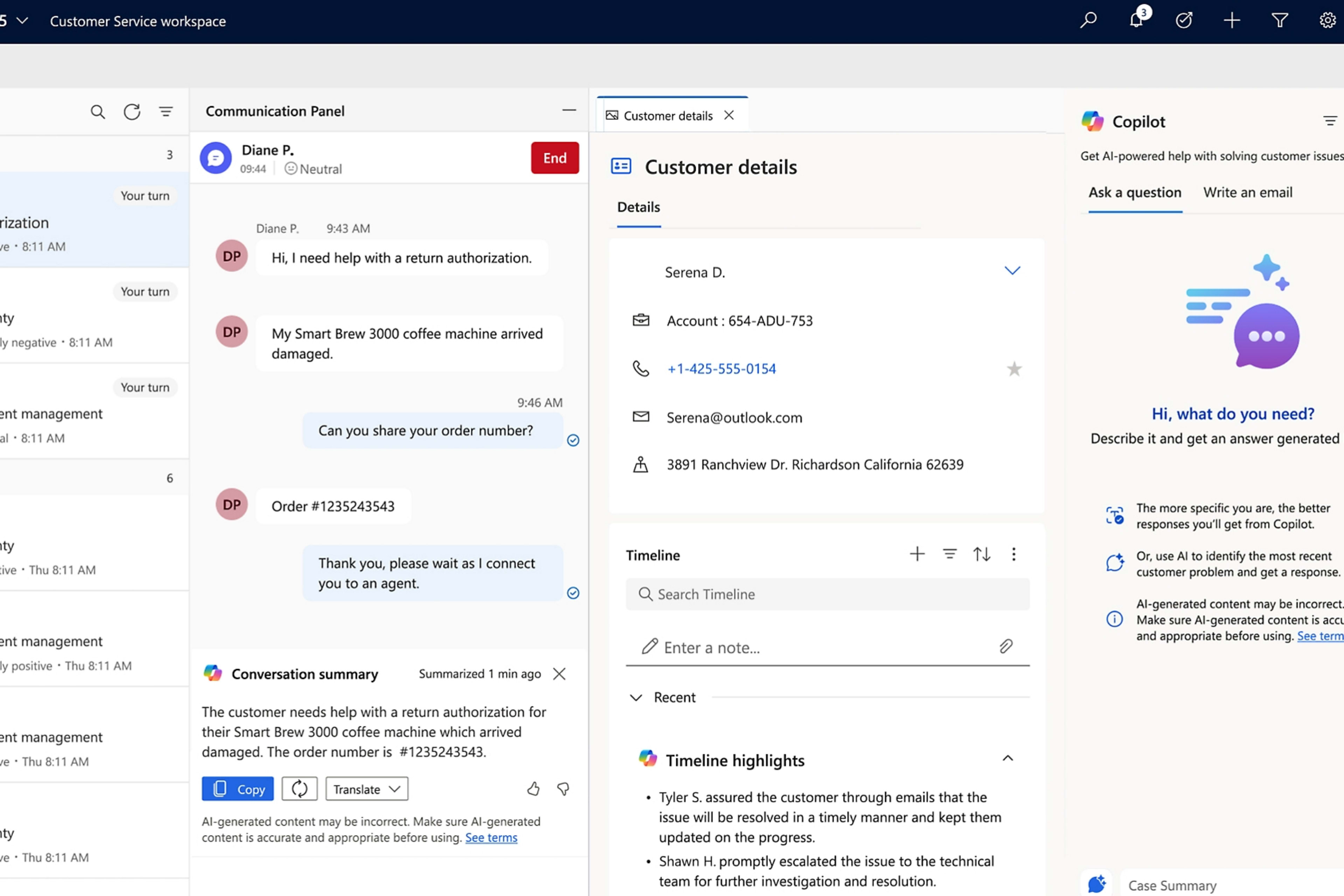1344x896 pixels.
Task: Open the Timeline filter icon
Action: 950,554
